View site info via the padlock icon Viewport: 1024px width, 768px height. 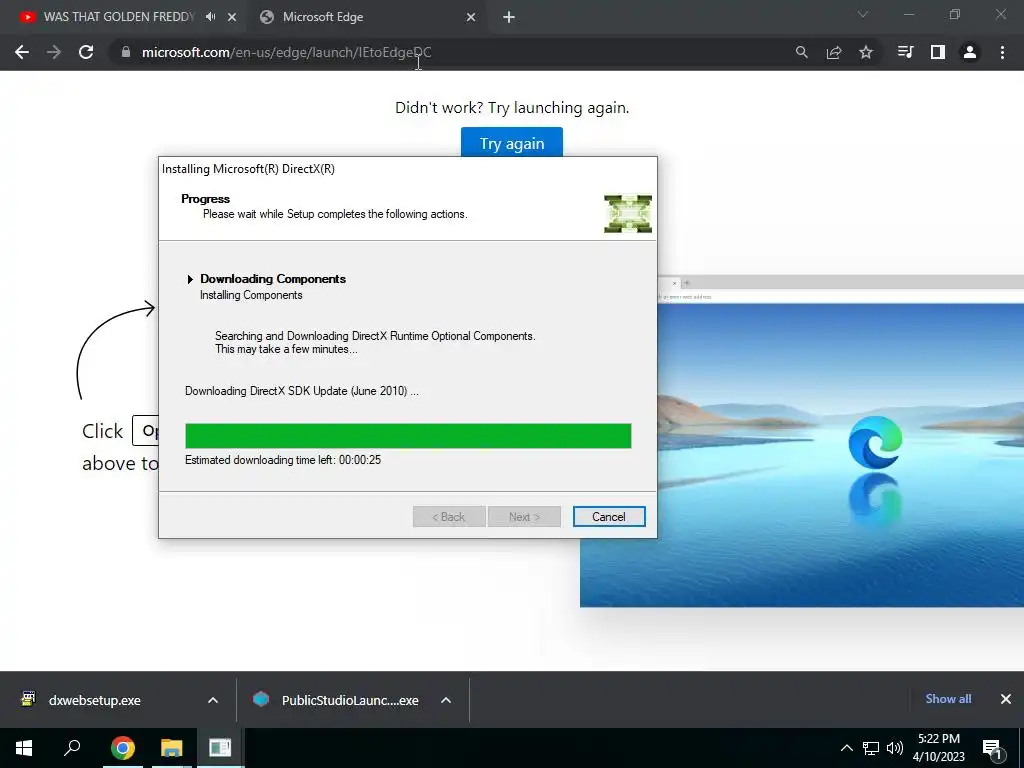tap(126, 52)
